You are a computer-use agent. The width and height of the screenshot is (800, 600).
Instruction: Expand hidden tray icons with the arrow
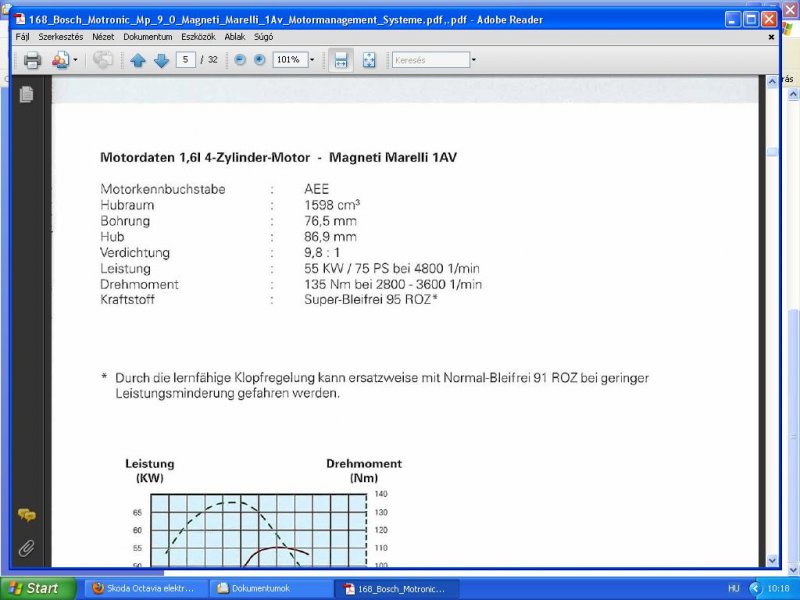pos(755,588)
